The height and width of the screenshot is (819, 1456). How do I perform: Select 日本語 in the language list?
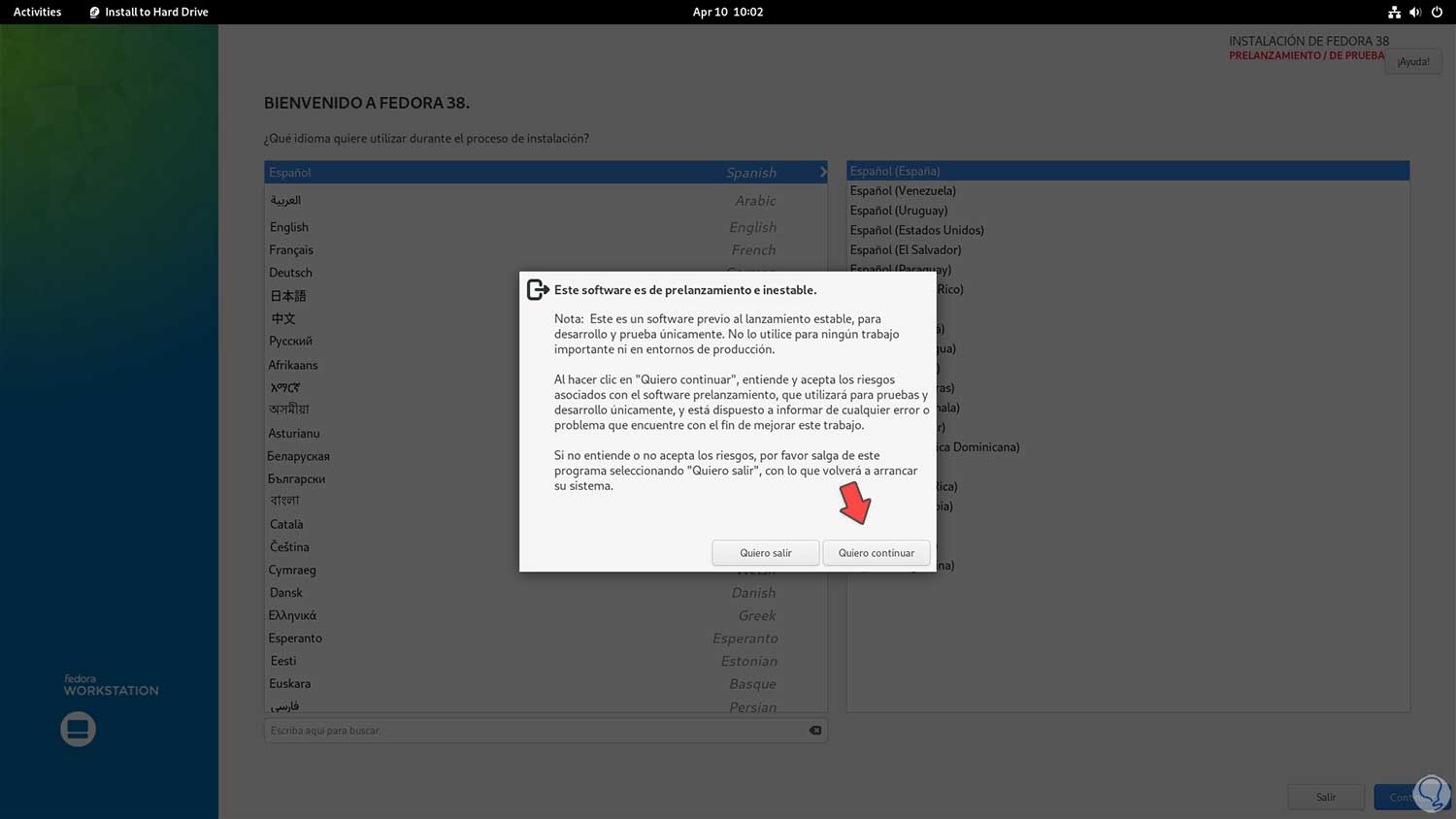point(546,295)
